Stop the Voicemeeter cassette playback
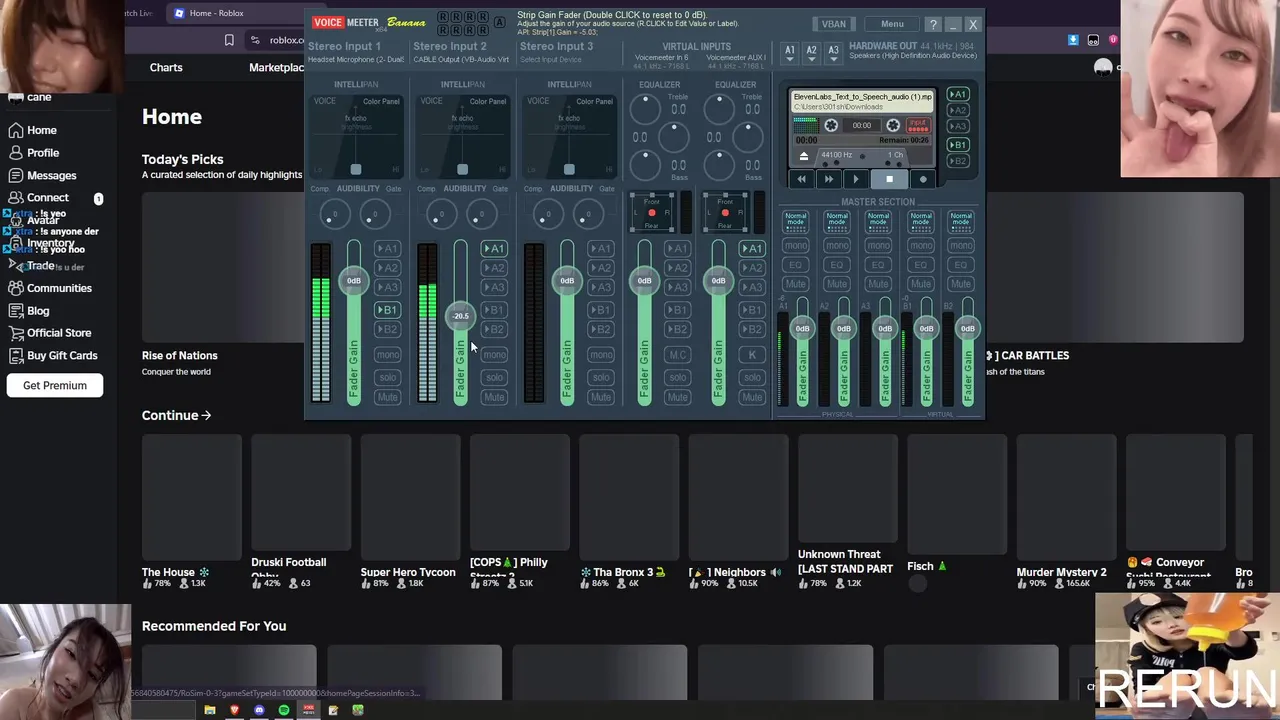Viewport: 1280px width, 720px height. click(x=889, y=179)
